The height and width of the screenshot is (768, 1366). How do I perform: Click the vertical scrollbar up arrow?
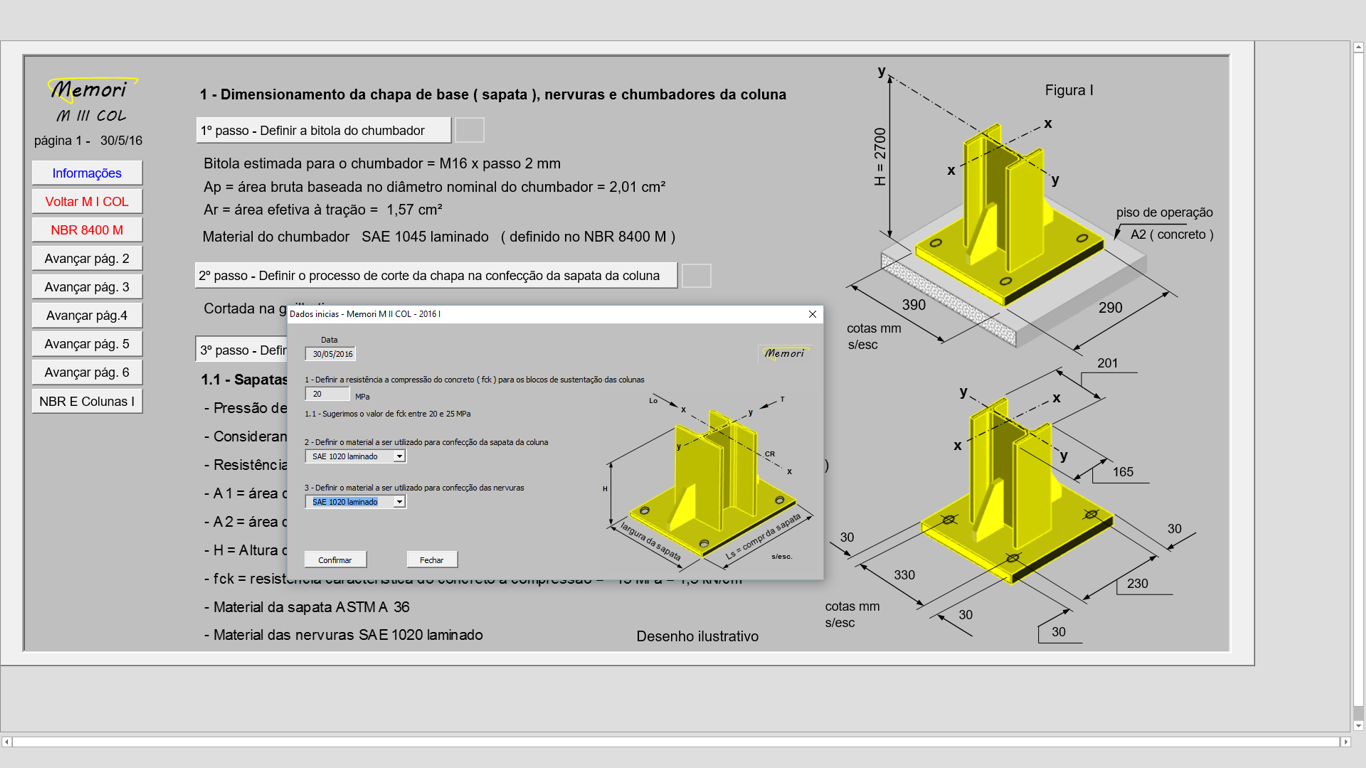(x=1358, y=47)
